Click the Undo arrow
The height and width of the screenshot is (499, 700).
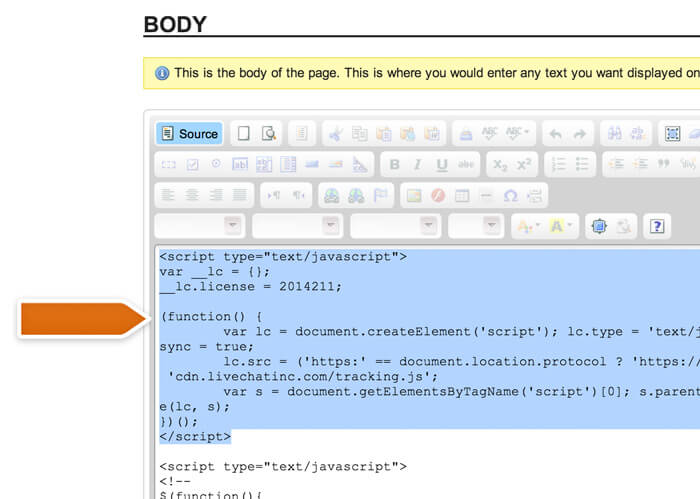(x=556, y=133)
